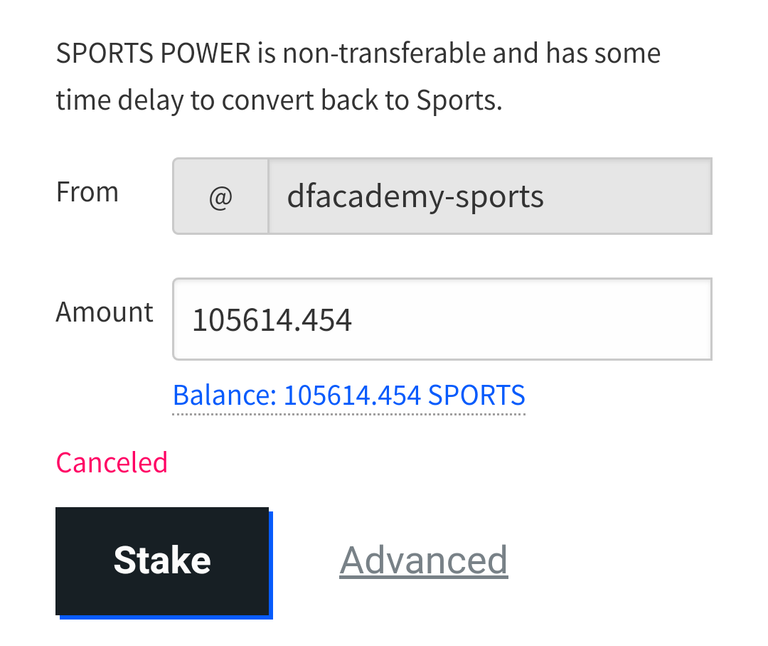Click the dfacademy-sports From field

pos(490,196)
